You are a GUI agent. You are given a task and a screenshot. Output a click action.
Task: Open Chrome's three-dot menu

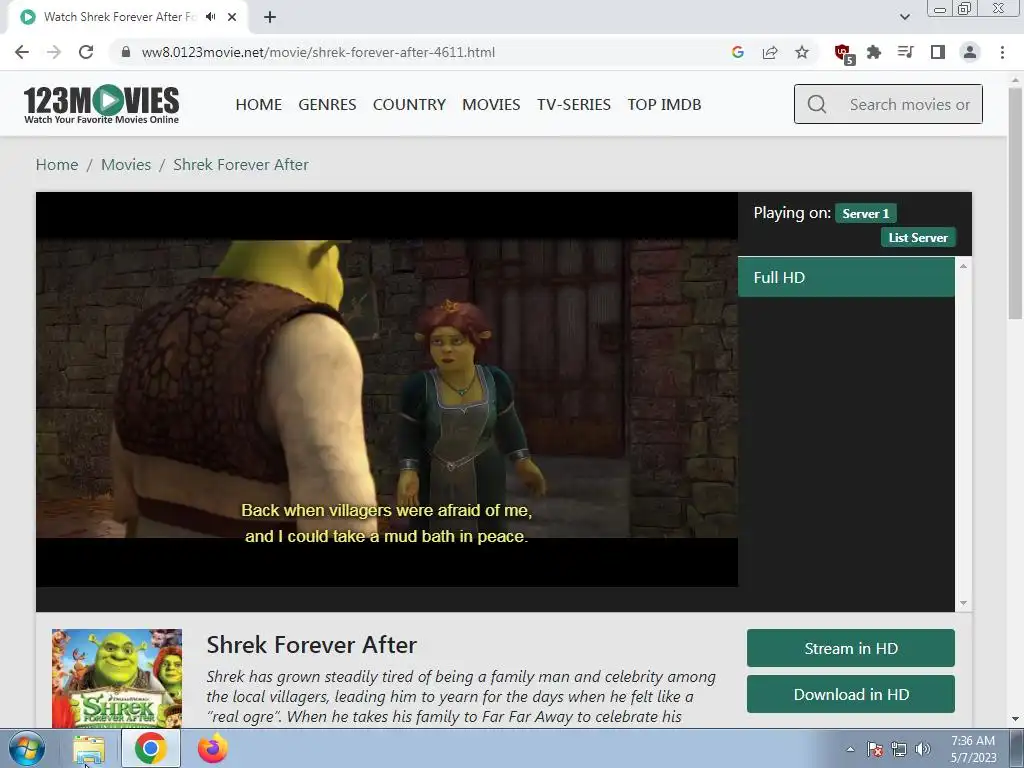point(1002,52)
